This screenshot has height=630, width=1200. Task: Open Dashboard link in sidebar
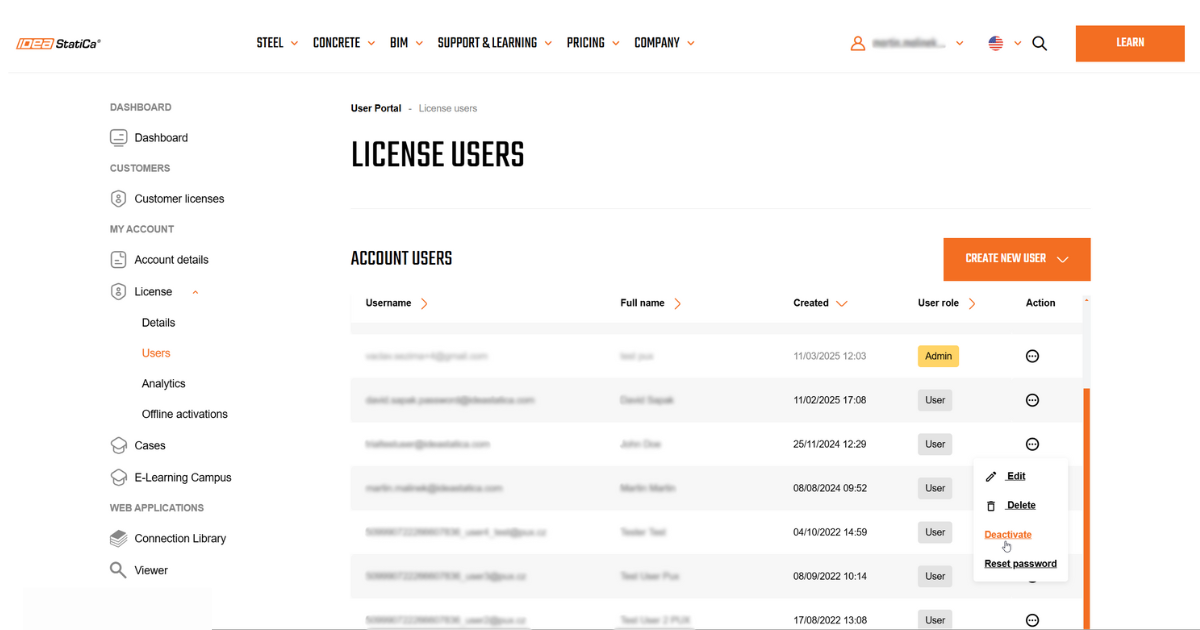(x=161, y=138)
